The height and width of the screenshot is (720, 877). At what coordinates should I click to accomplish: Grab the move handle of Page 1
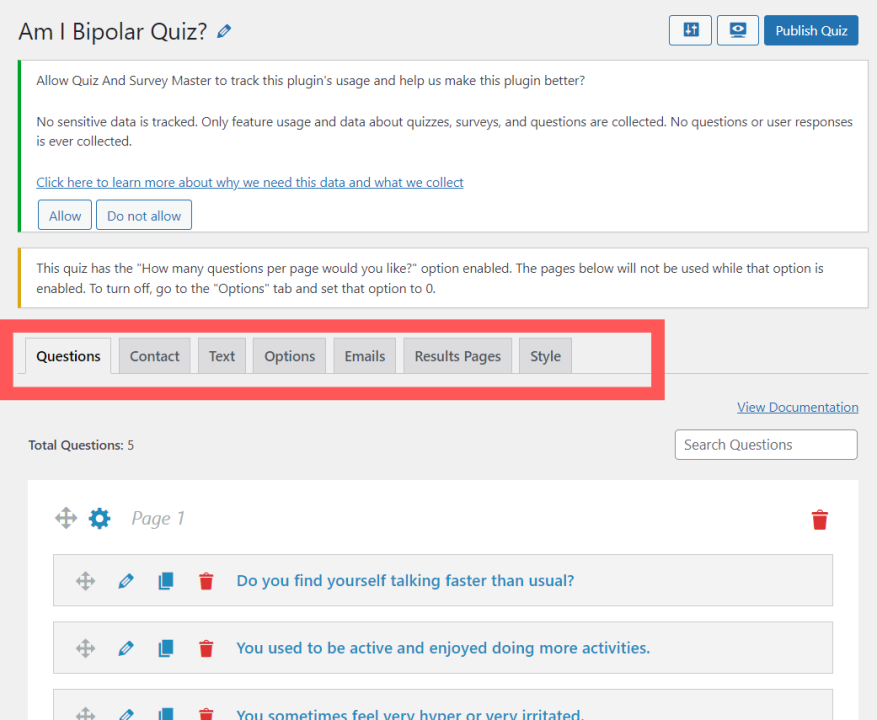click(x=66, y=518)
